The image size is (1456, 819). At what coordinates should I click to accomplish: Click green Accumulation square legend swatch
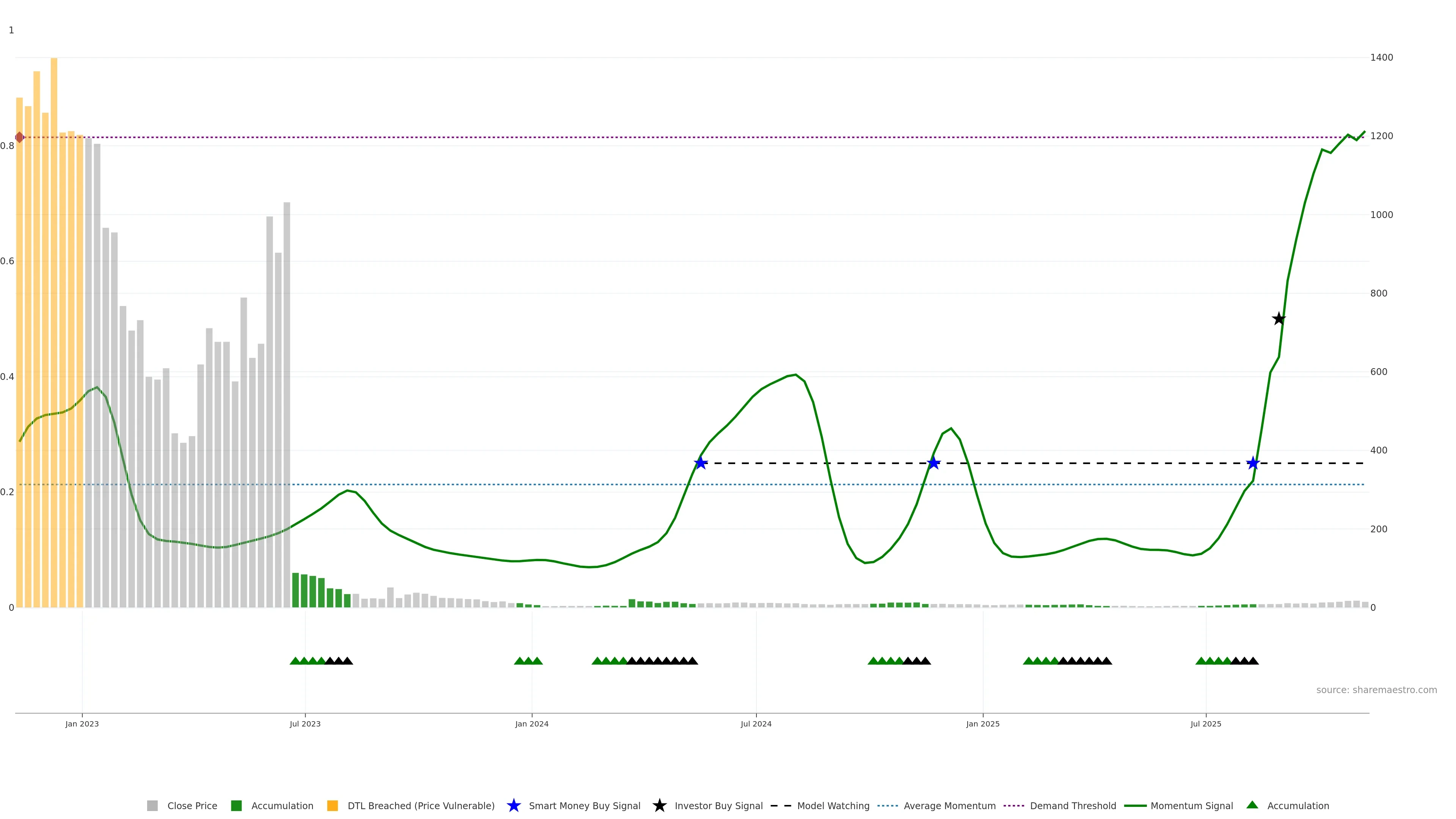point(236,805)
